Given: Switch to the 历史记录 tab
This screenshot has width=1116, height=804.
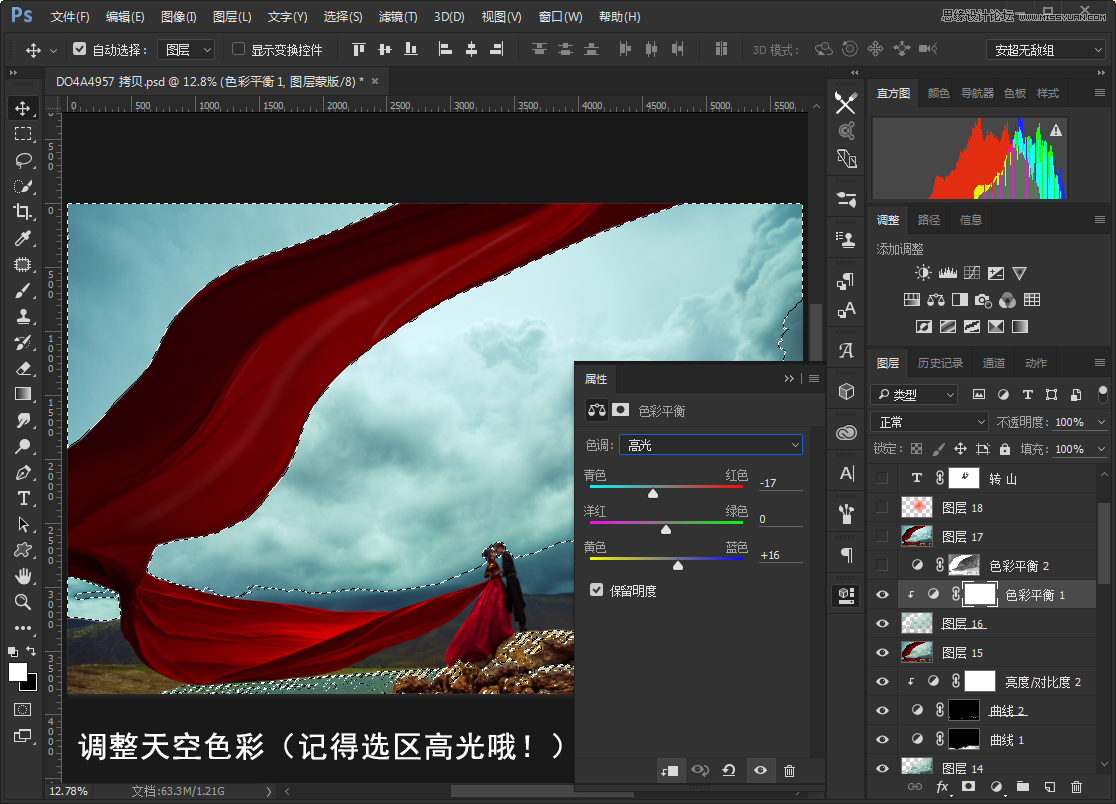Looking at the screenshot, I should click(939, 363).
